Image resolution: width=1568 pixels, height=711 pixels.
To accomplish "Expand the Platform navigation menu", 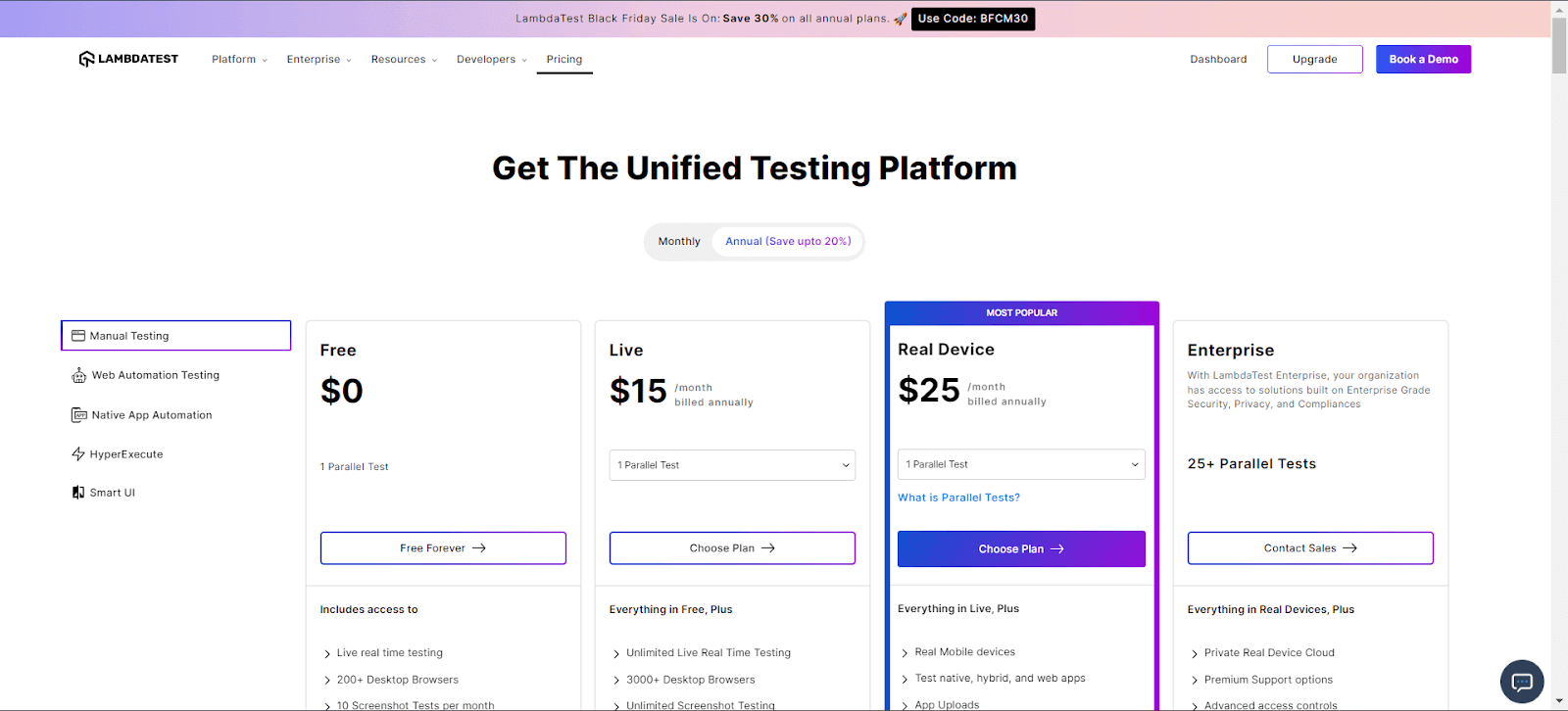I will (x=239, y=60).
